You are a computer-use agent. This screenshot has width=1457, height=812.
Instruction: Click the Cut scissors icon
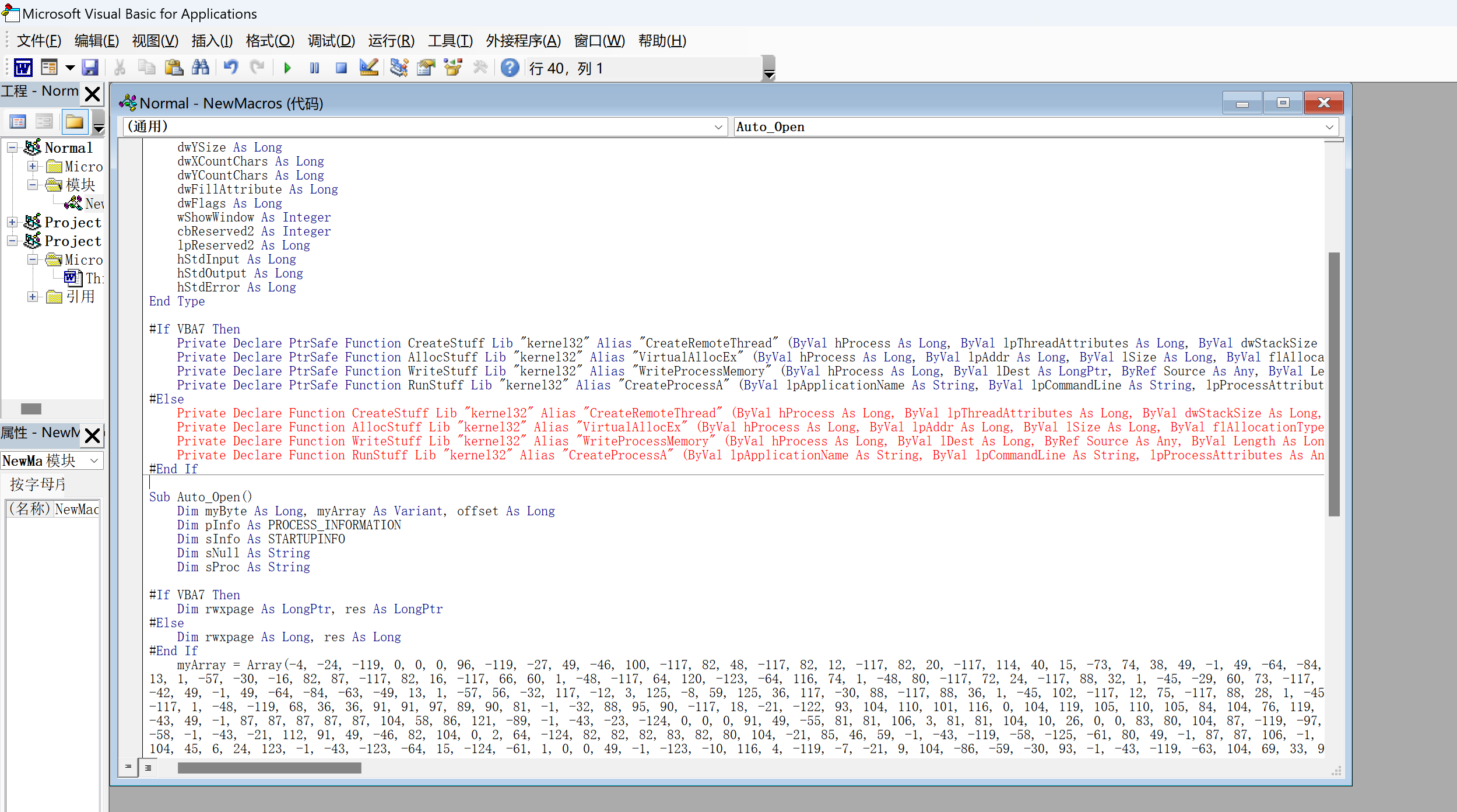(x=120, y=68)
